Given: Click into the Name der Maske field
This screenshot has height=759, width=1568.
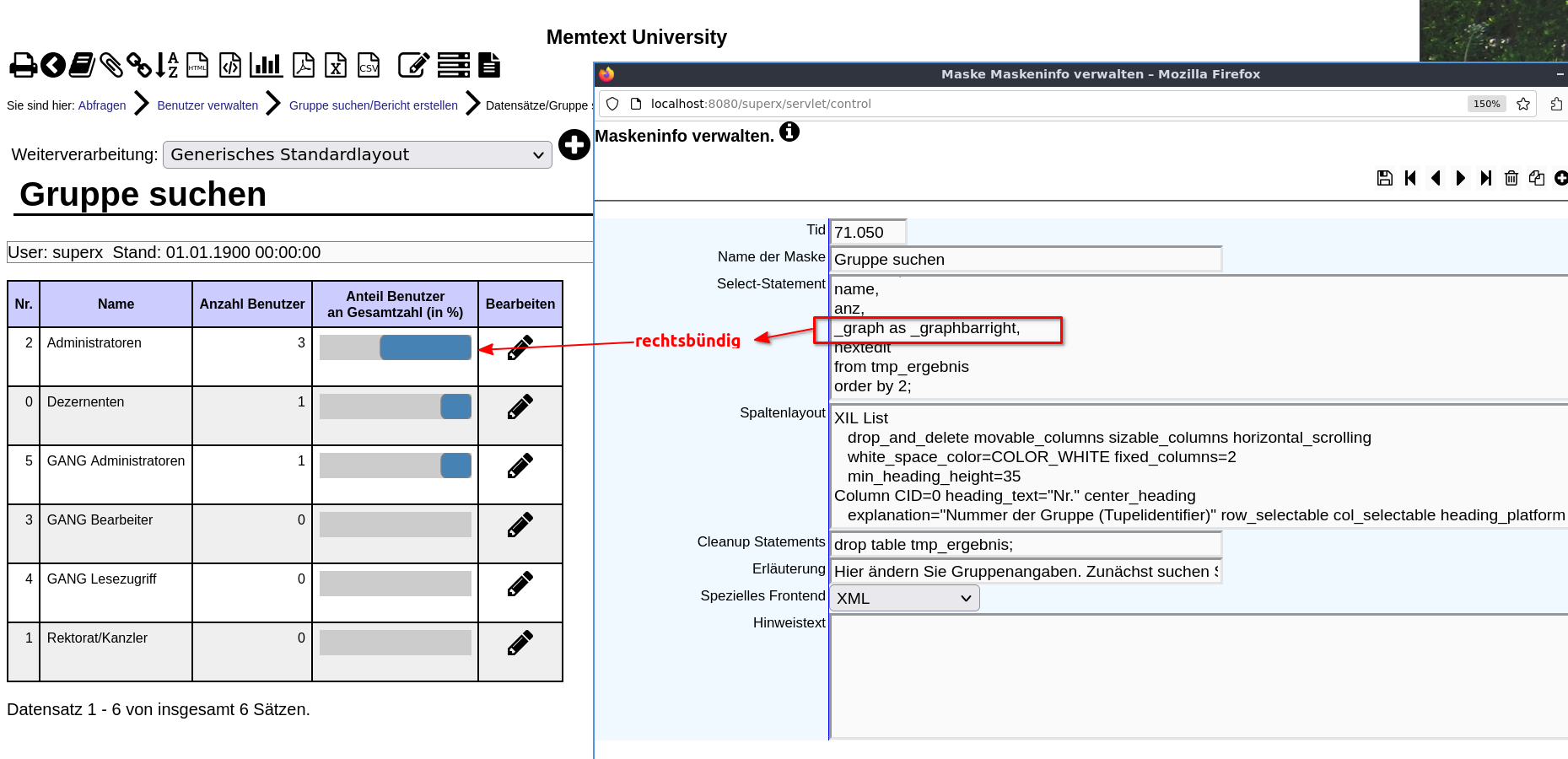Looking at the screenshot, I should coord(1026,259).
